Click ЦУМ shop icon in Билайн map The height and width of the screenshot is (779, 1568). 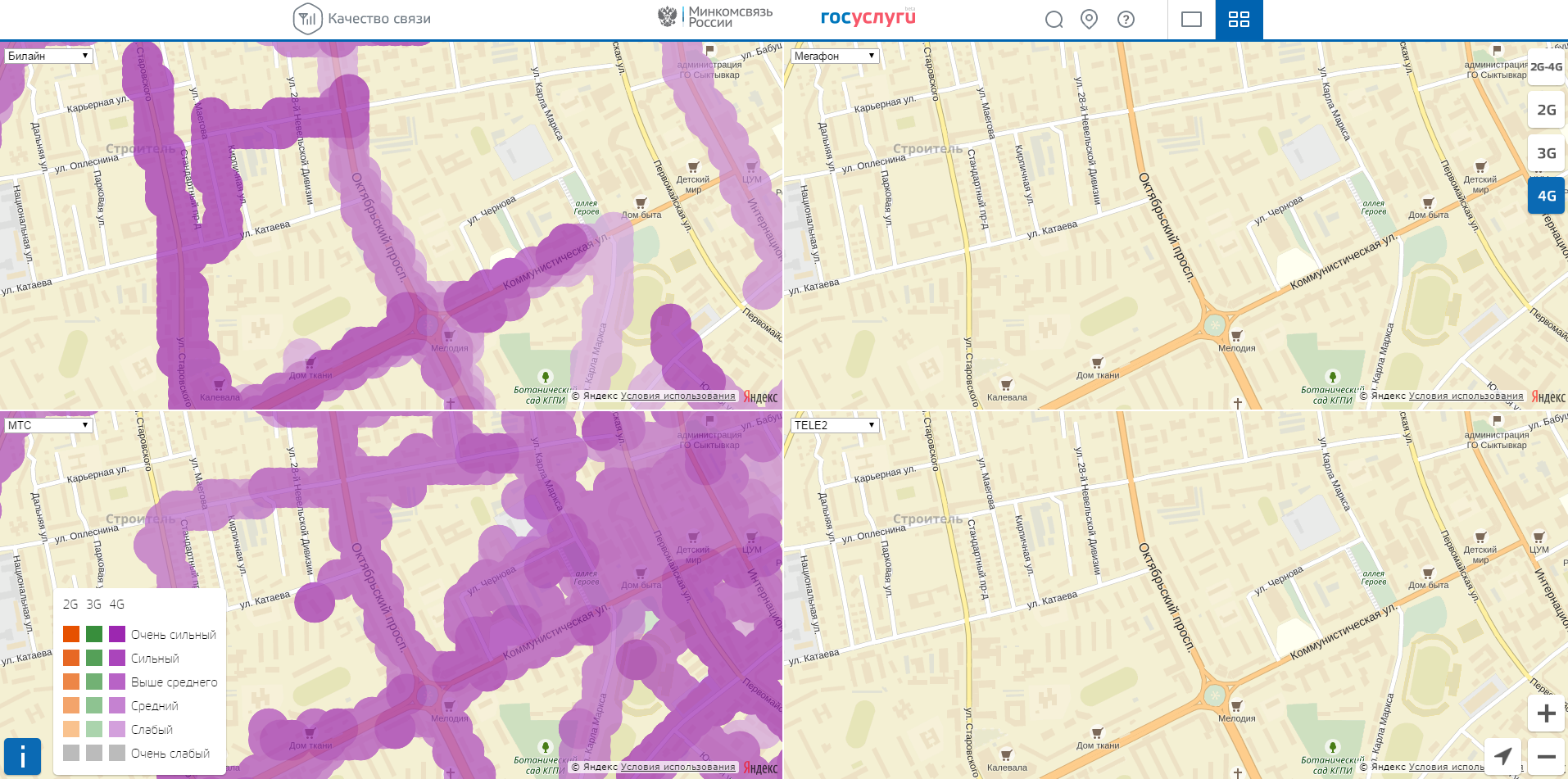point(750,167)
